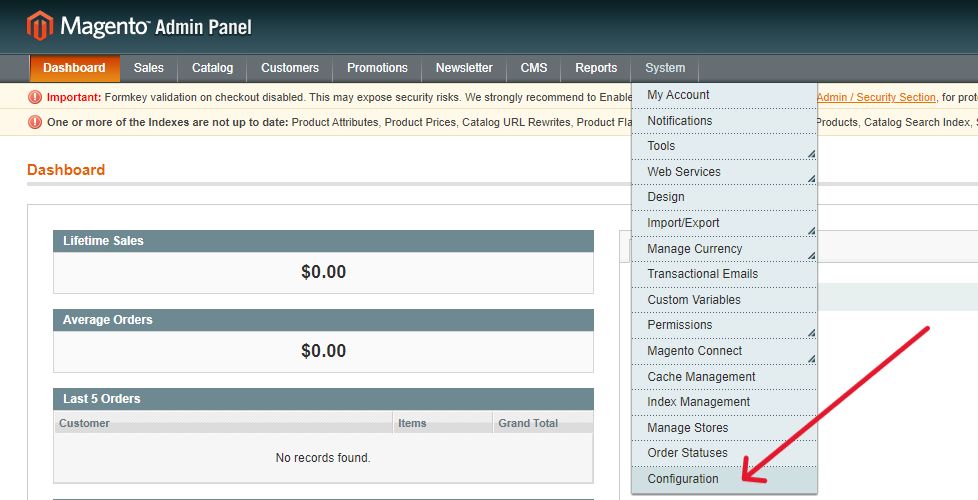Click the Magento logo icon

click(40, 26)
